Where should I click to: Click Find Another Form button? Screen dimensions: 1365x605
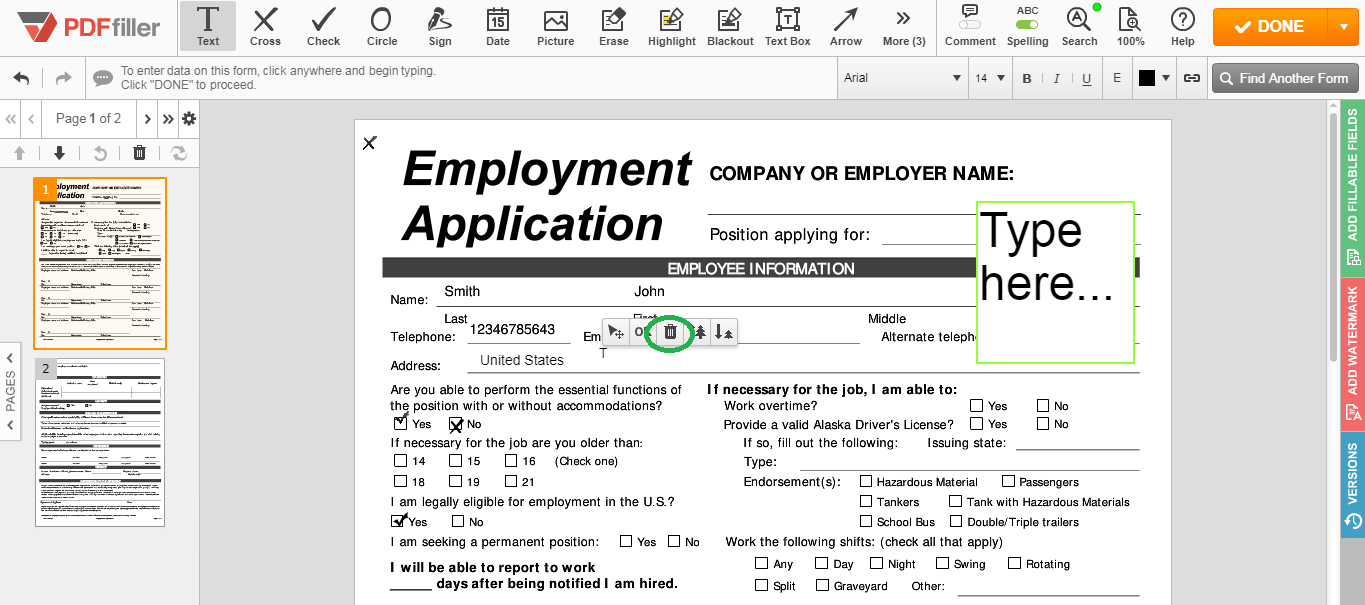click(x=1284, y=78)
